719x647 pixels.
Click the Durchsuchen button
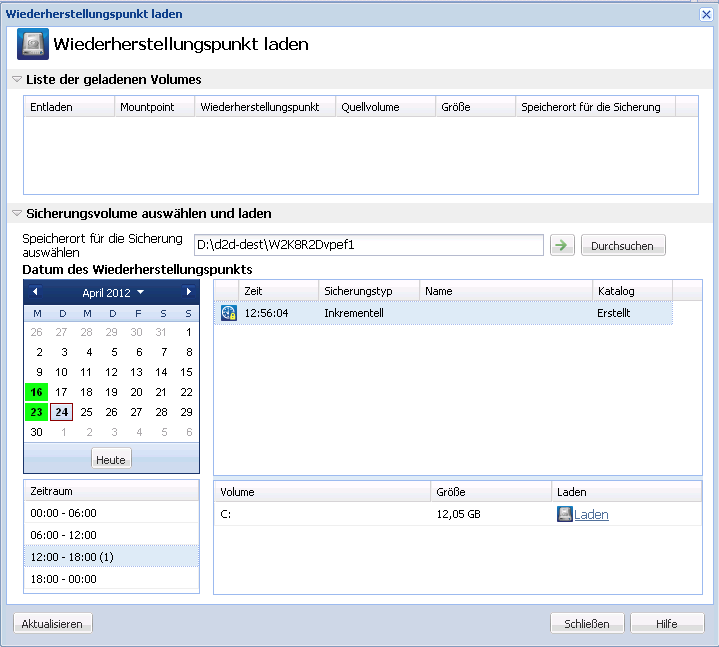point(623,245)
